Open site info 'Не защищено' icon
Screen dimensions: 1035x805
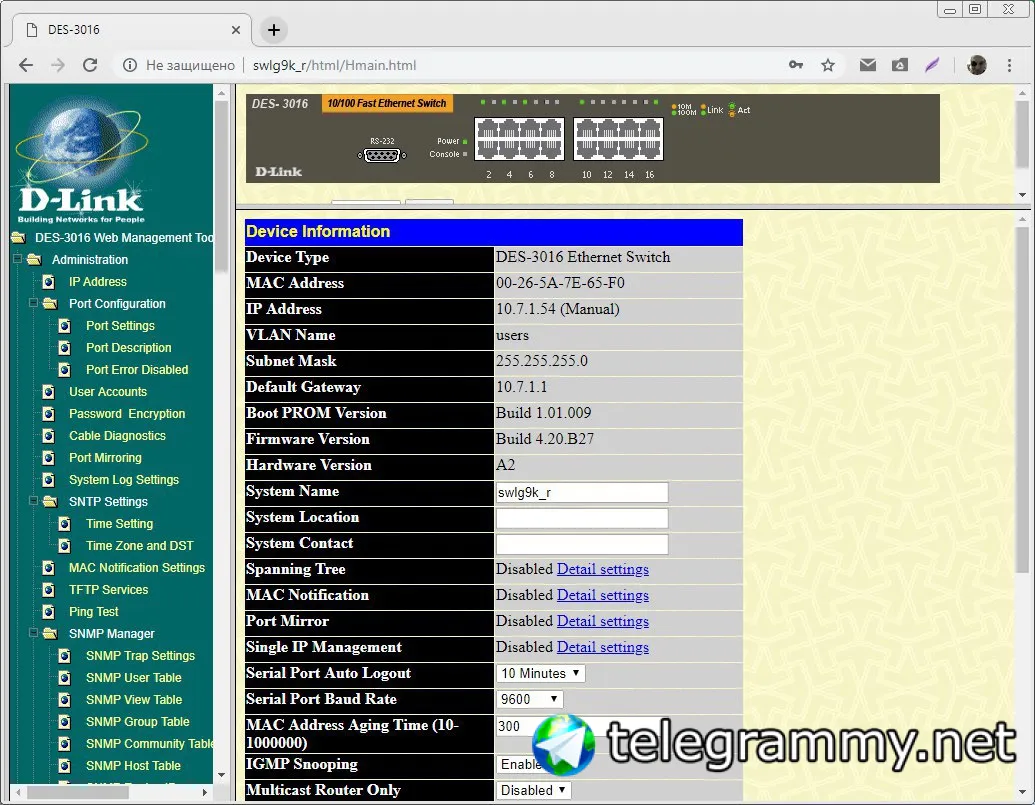(130, 65)
